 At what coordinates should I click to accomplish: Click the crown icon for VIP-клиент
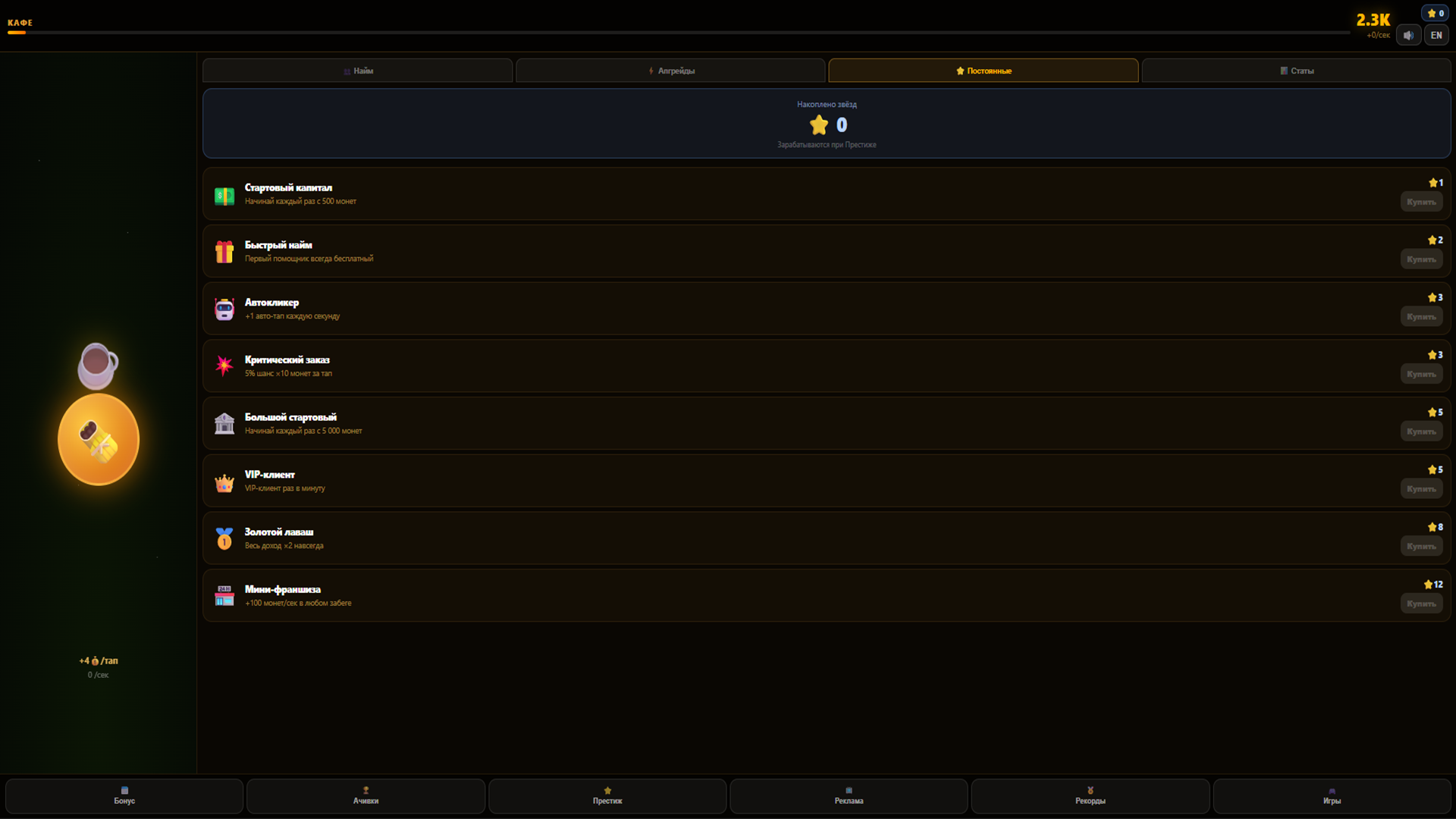pos(224,483)
